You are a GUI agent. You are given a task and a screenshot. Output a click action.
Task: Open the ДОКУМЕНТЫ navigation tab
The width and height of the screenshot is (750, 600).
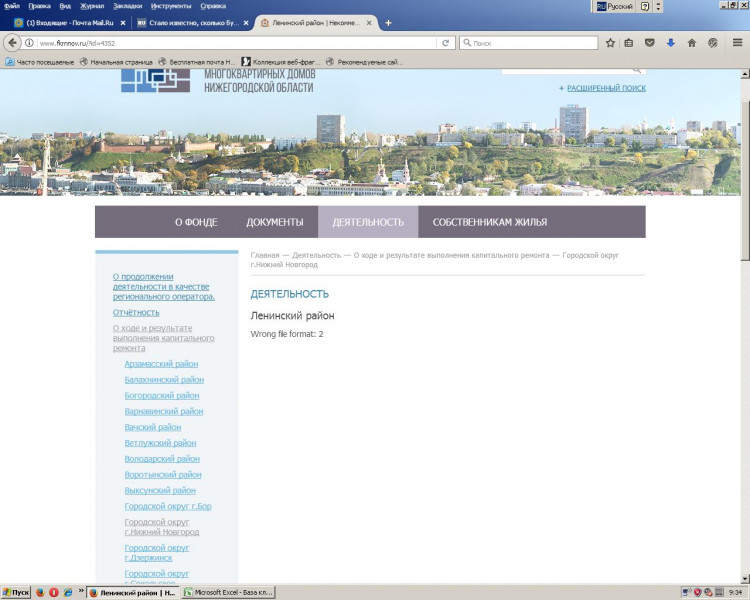click(x=274, y=222)
